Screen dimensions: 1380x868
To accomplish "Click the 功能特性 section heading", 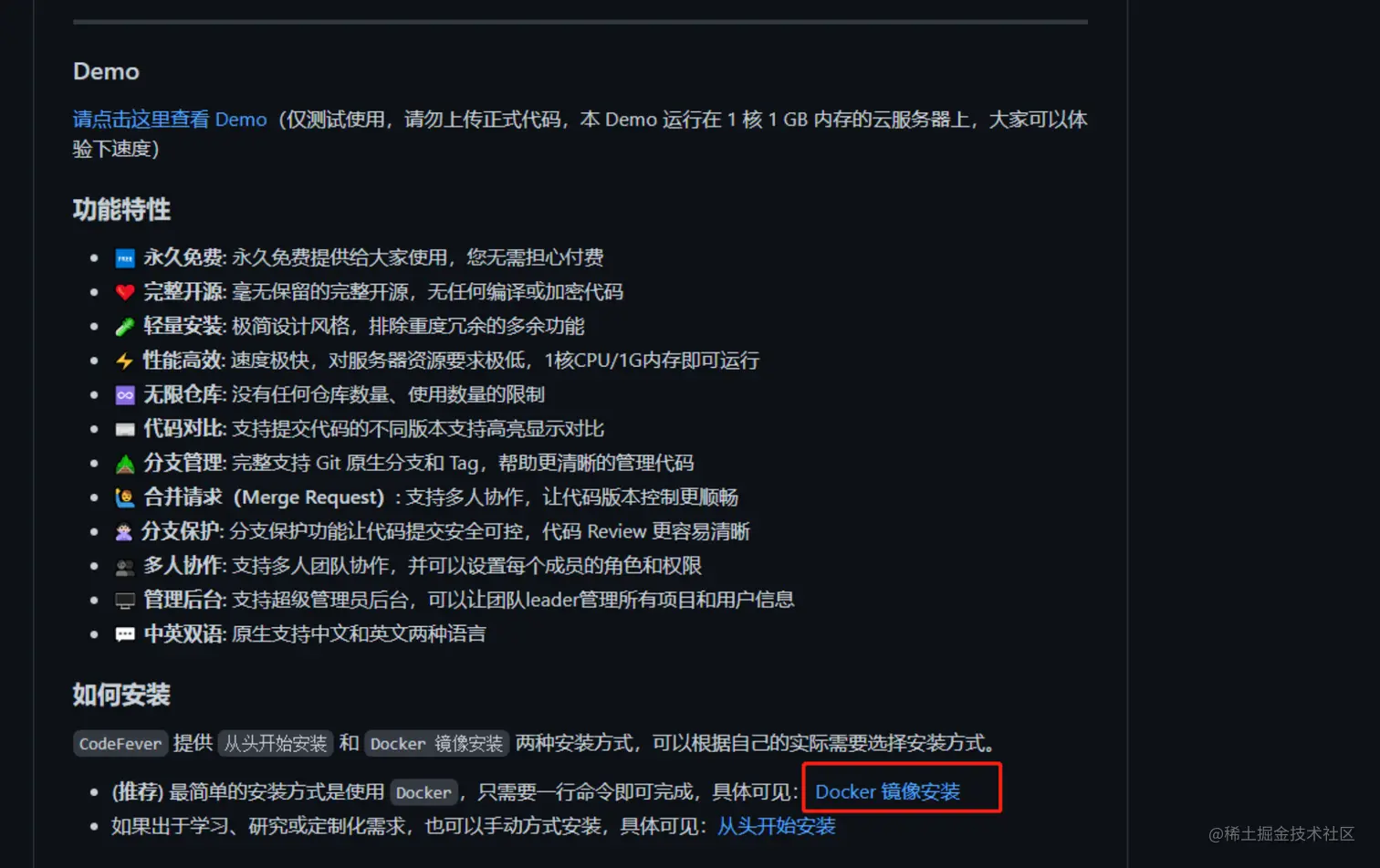I will pyautogui.click(x=121, y=210).
